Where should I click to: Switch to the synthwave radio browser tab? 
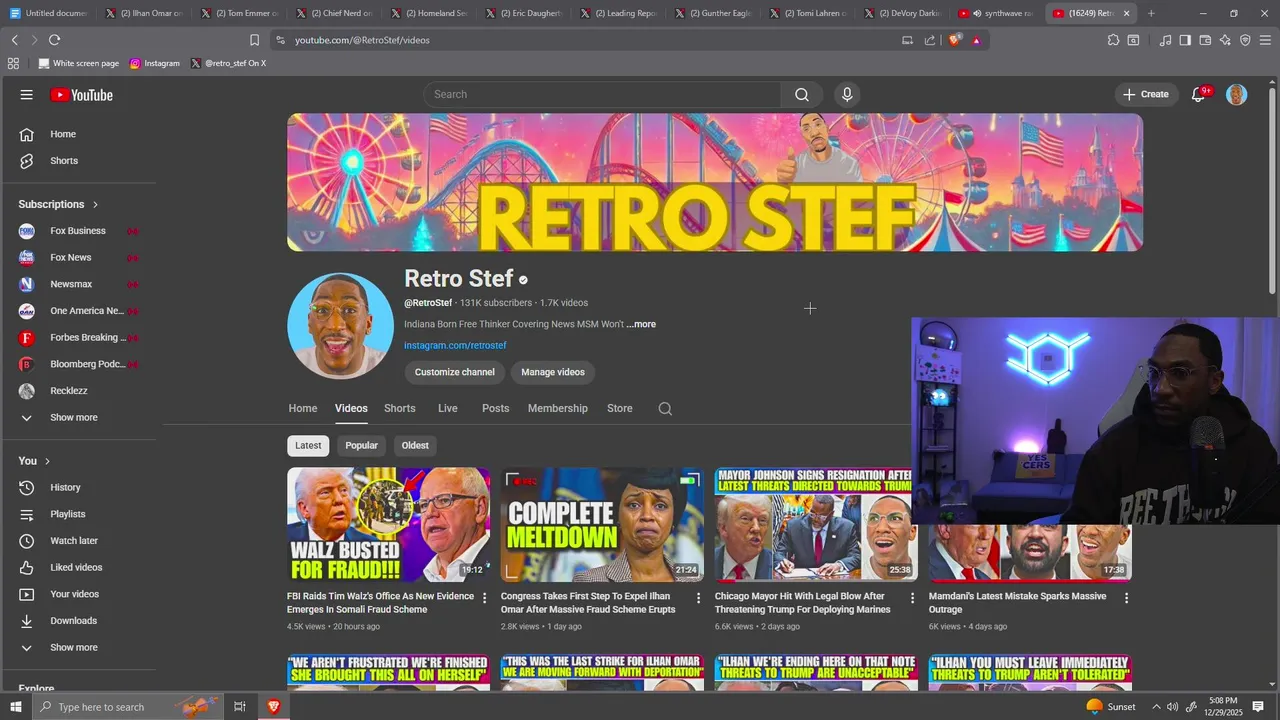pos(995,13)
